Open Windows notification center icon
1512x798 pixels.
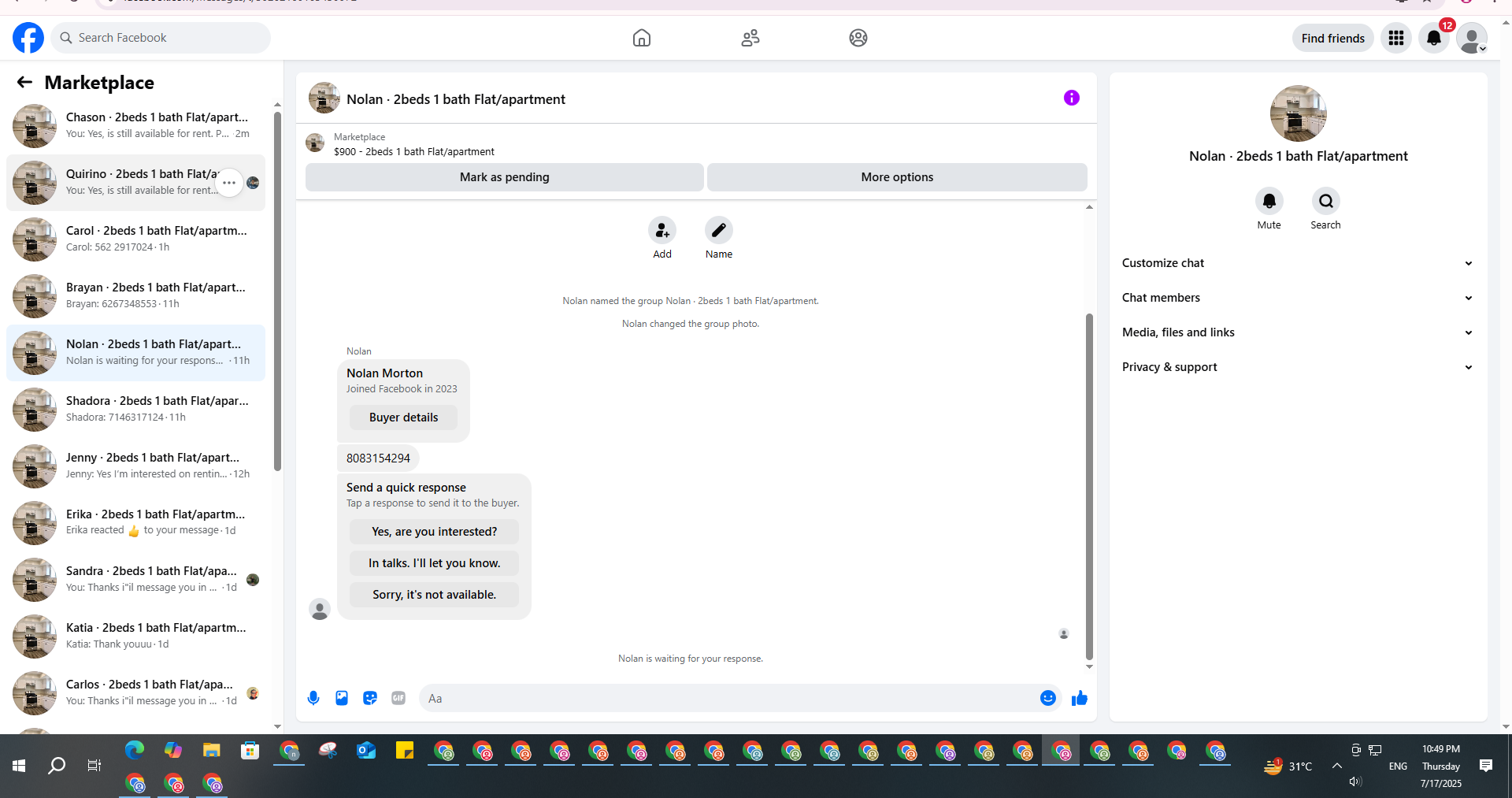[1486, 766]
